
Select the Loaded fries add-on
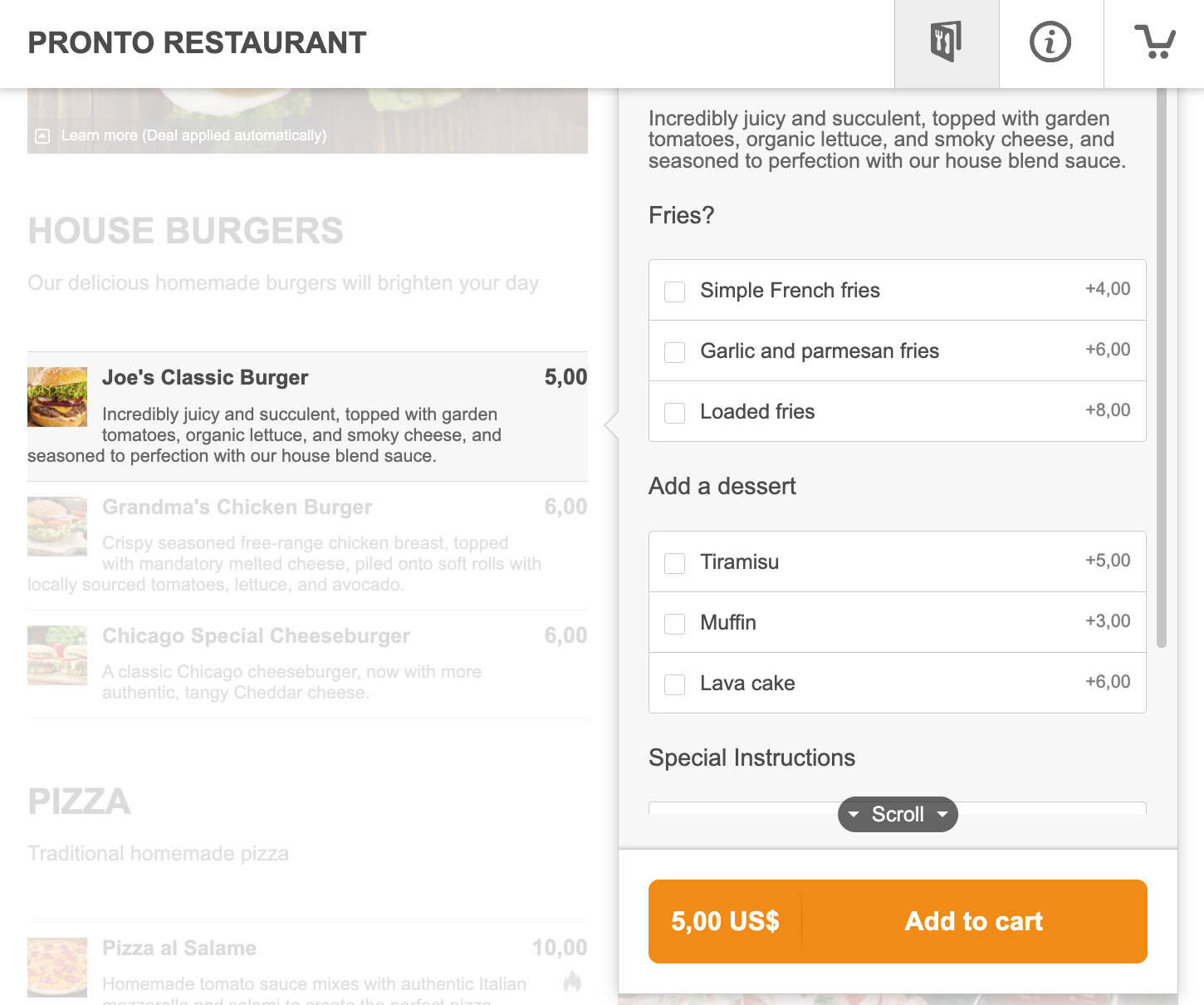click(673, 413)
